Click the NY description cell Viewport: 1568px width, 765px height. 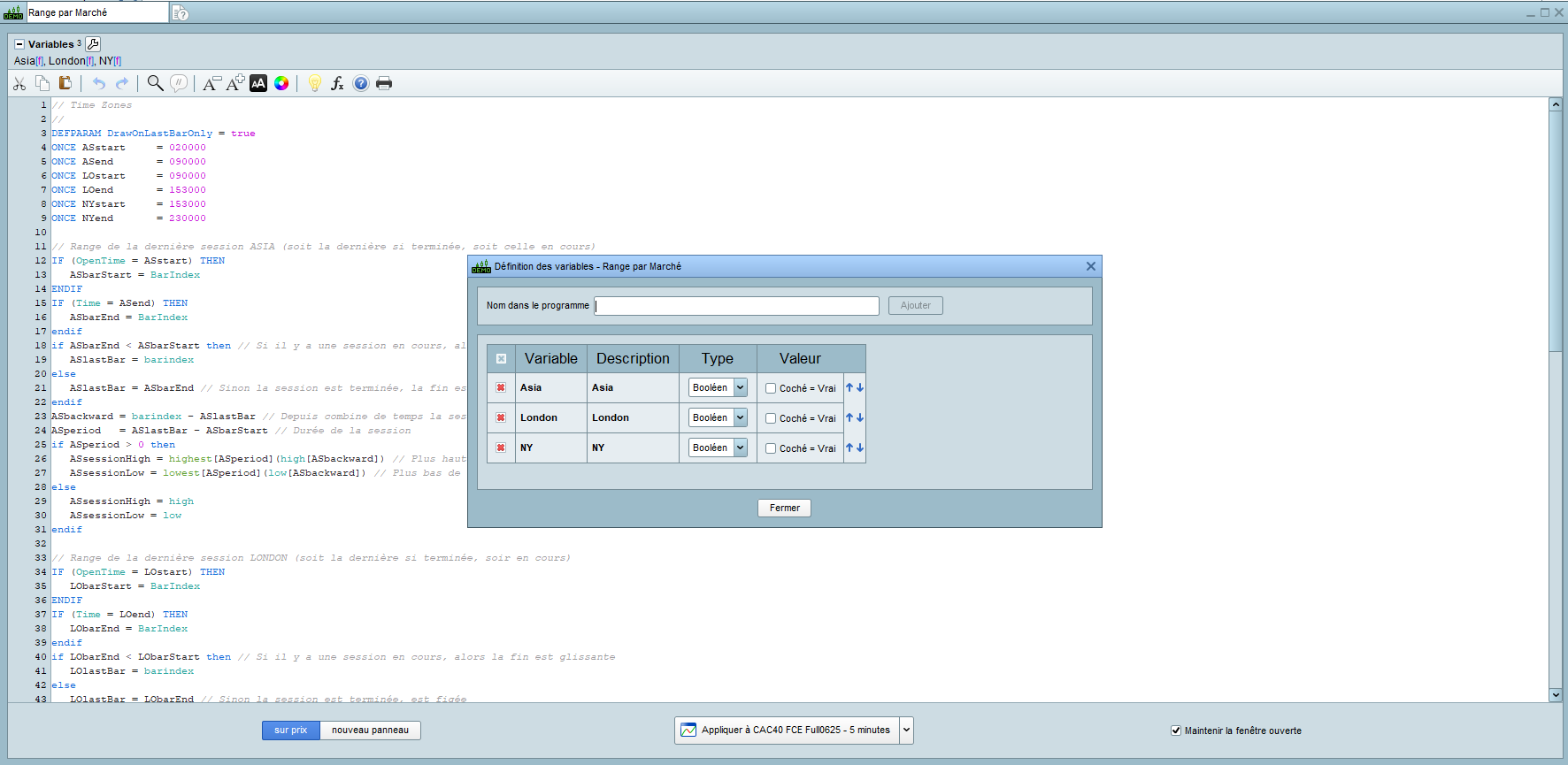[x=633, y=448]
